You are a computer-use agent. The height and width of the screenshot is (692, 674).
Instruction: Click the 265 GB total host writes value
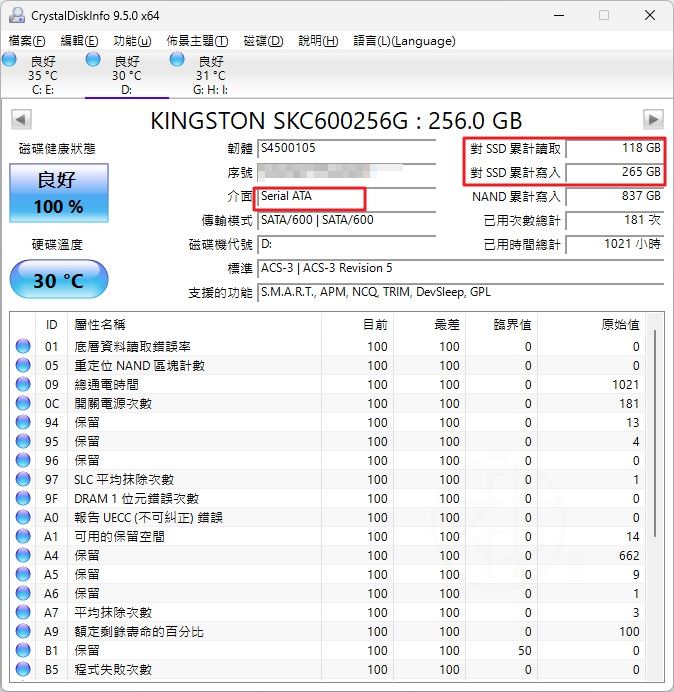click(x=615, y=172)
